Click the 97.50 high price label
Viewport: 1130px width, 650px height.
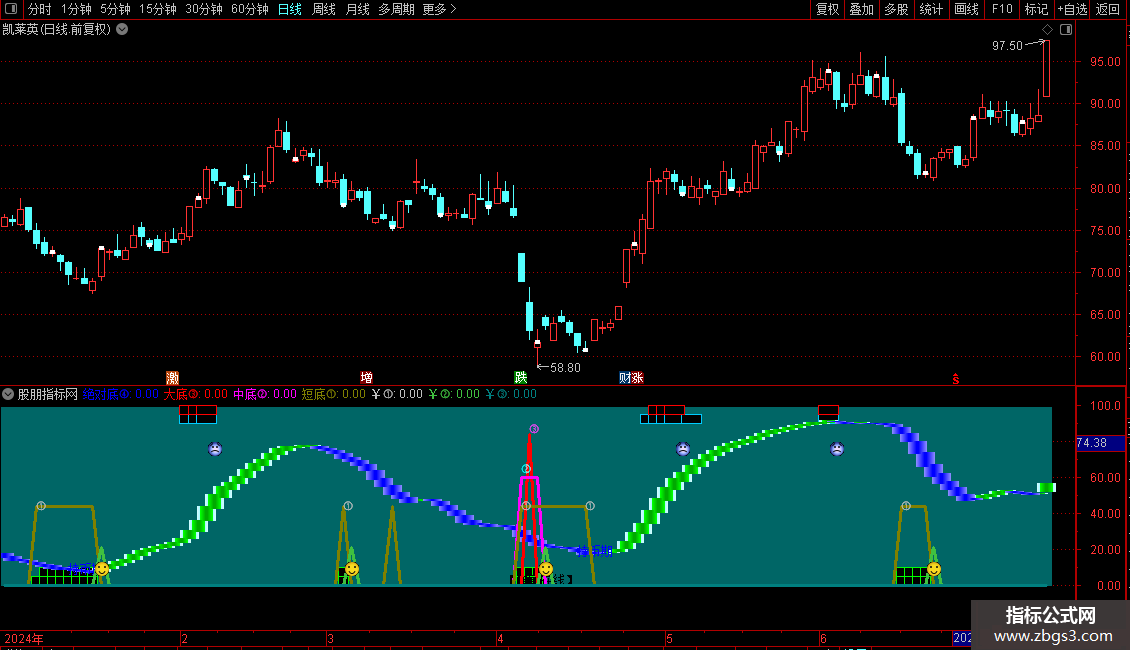point(1007,45)
